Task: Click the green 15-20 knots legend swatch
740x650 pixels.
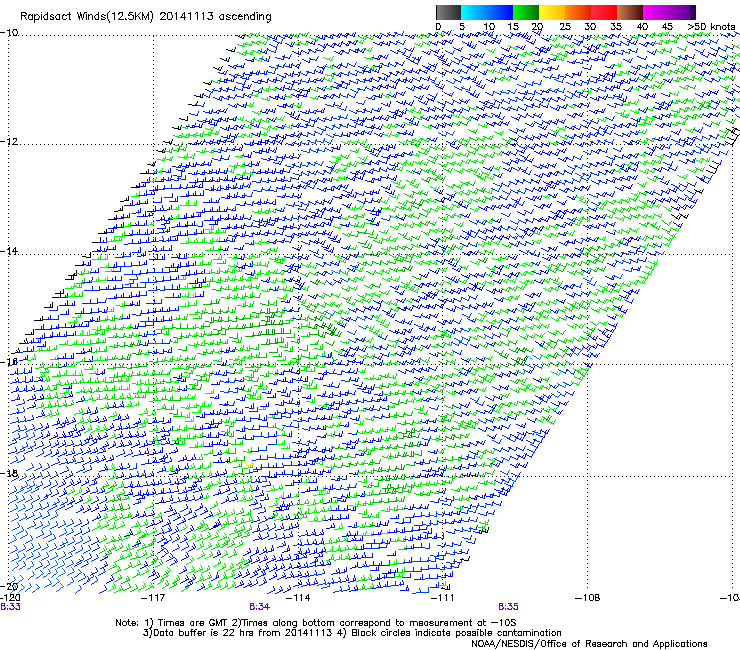Action: pyautogui.click(x=526, y=12)
